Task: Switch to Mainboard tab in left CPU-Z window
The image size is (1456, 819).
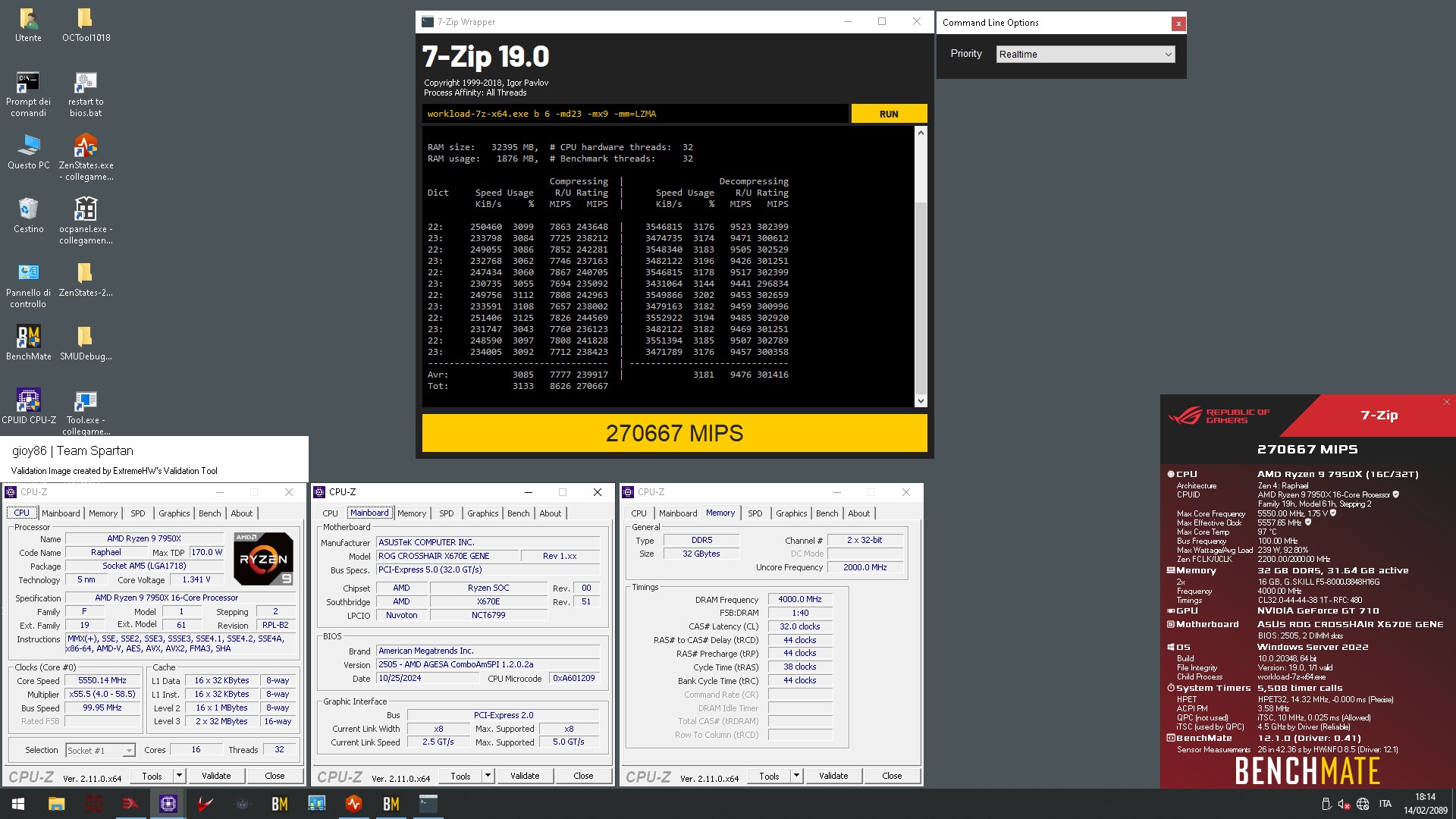Action: pyautogui.click(x=61, y=513)
